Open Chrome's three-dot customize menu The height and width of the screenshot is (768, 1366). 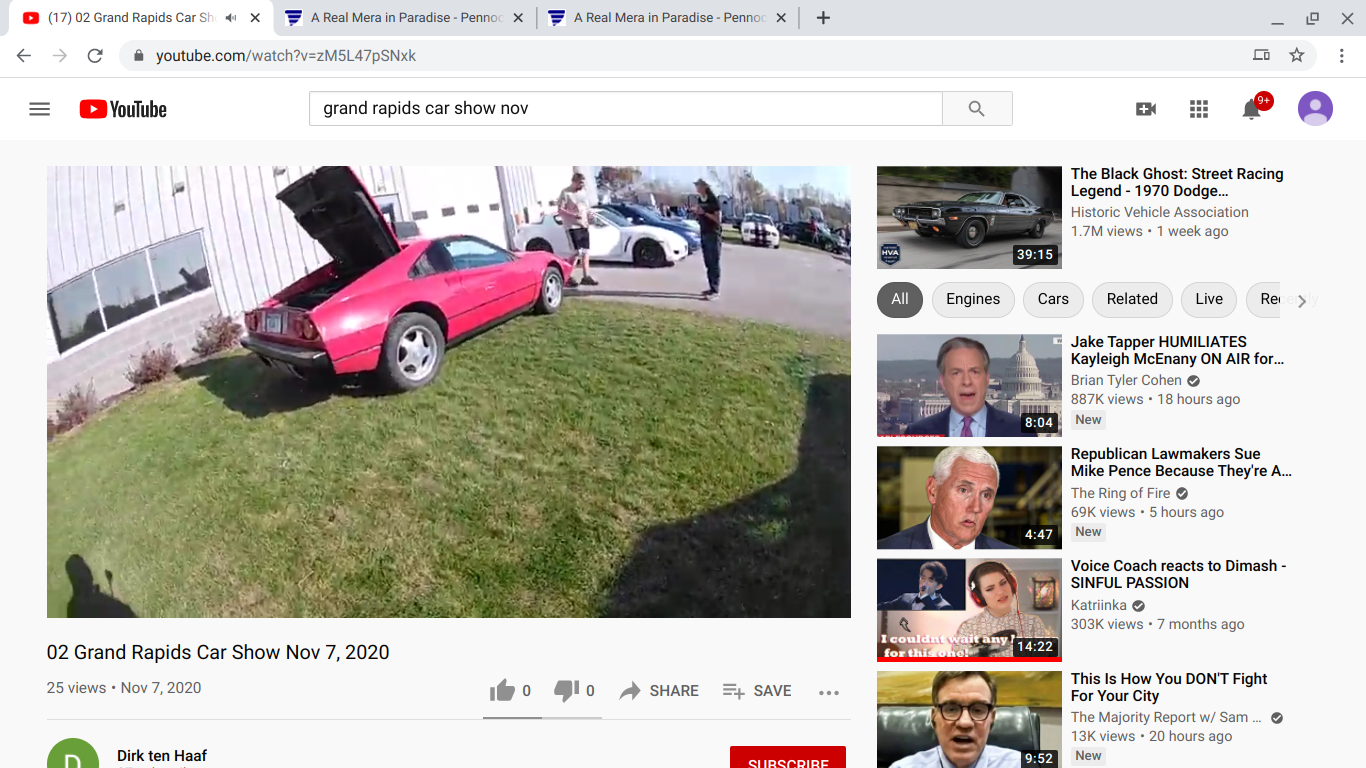pyautogui.click(x=1342, y=56)
